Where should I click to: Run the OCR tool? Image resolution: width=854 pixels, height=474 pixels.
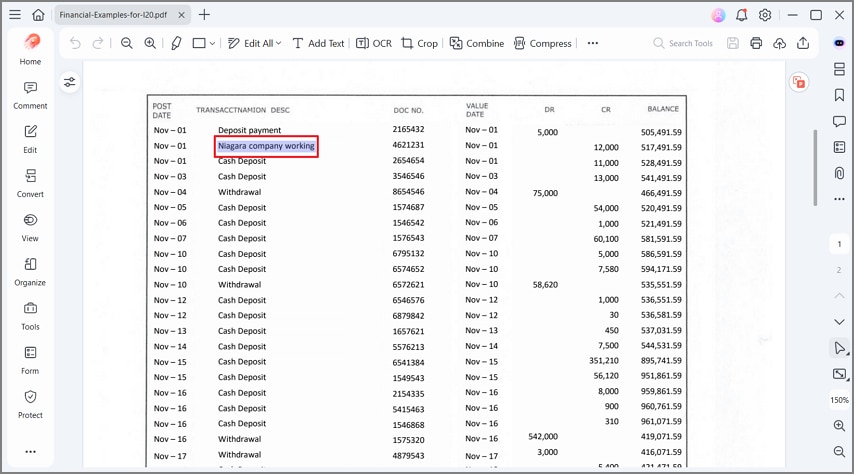[374, 43]
